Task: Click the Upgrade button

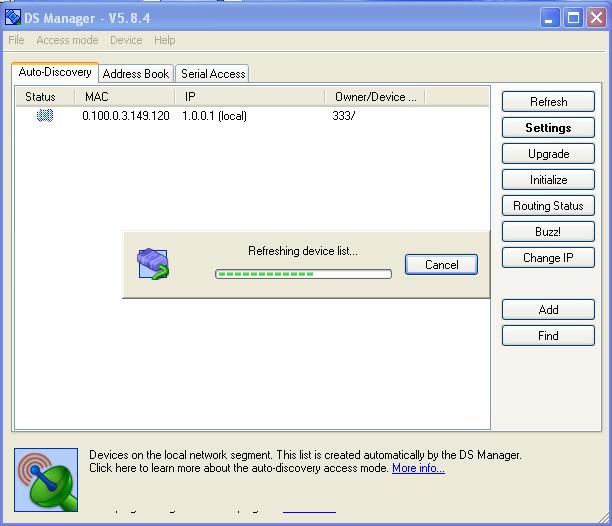Action: (x=548, y=154)
